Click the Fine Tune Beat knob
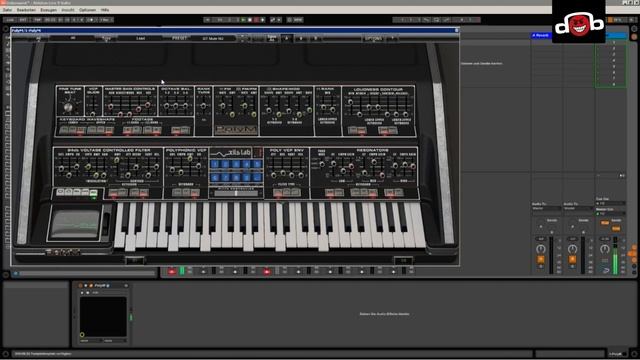 point(68,107)
